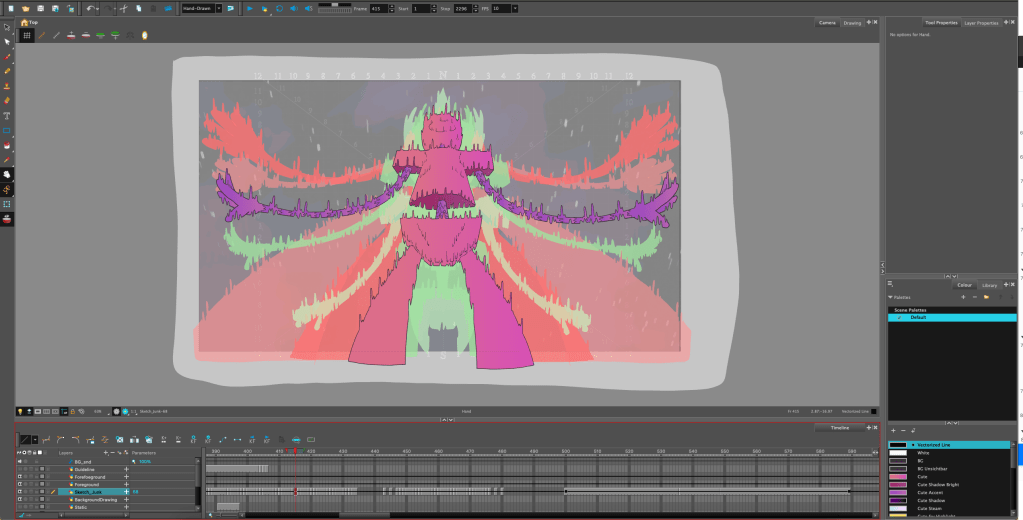Toggle the grid icon in Camera view toolbar

(x=27, y=35)
